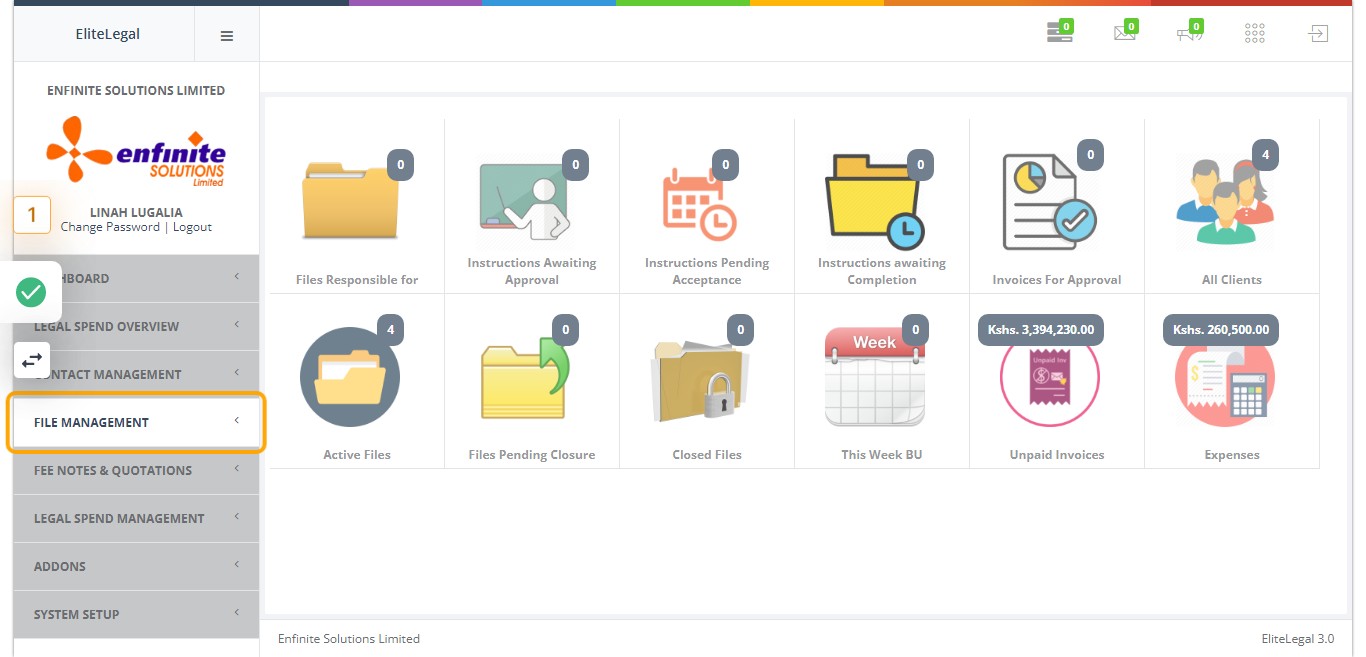Open the Files Pending Closure icon
Screen dimensions: 1366x657
click(x=525, y=378)
